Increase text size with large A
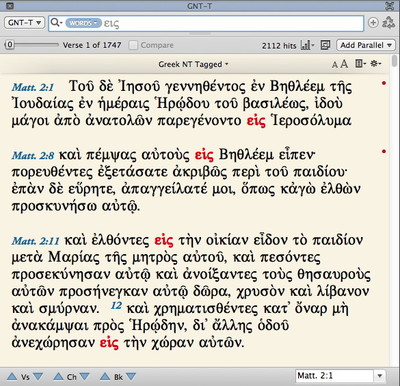 [x=344, y=64]
